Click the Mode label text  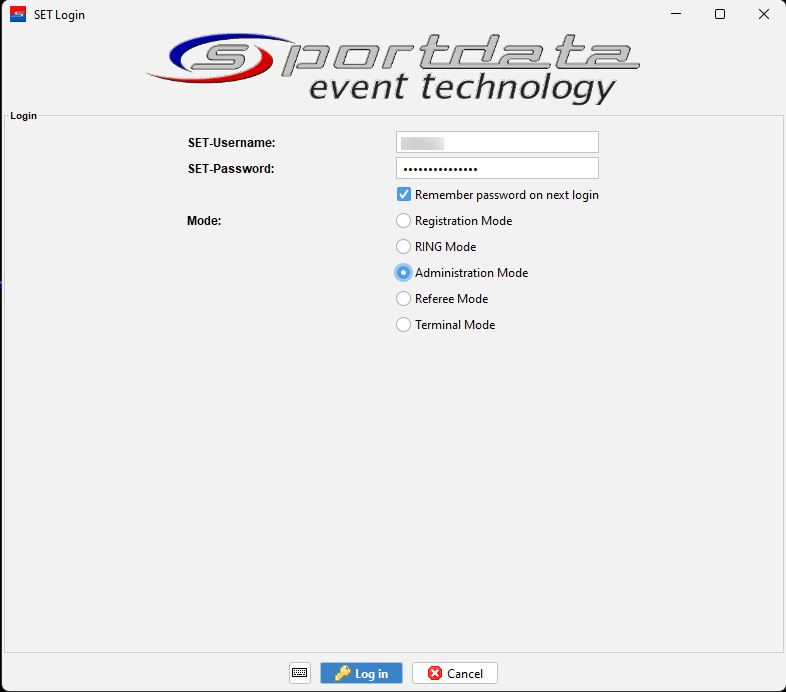pos(204,221)
